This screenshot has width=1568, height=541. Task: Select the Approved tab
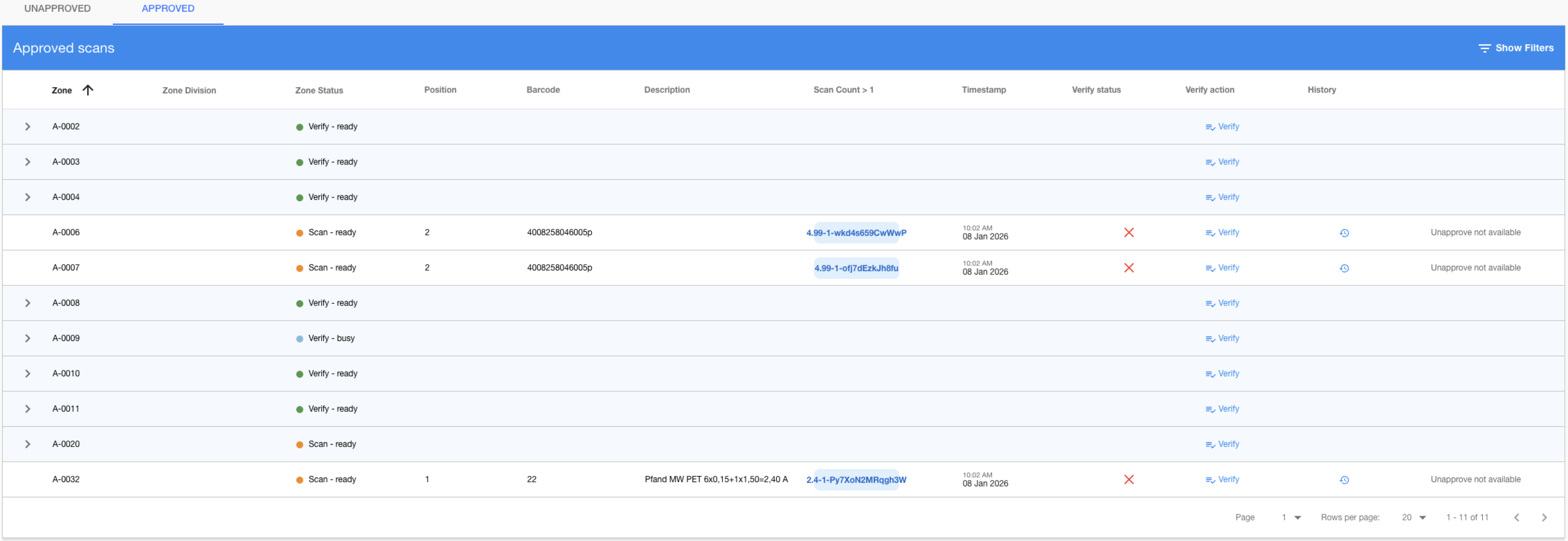coord(168,9)
